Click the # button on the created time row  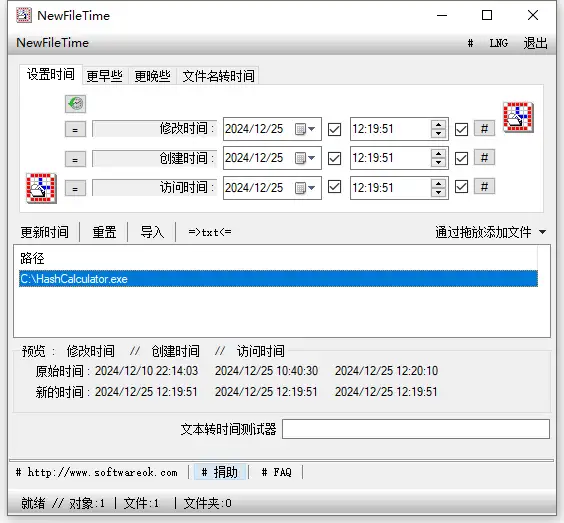coord(484,158)
